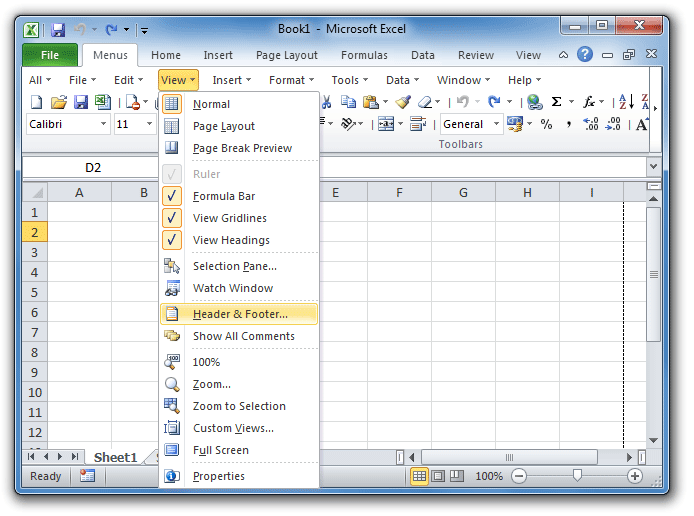Click the AutoSum sigma icon

[x=557, y=102]
